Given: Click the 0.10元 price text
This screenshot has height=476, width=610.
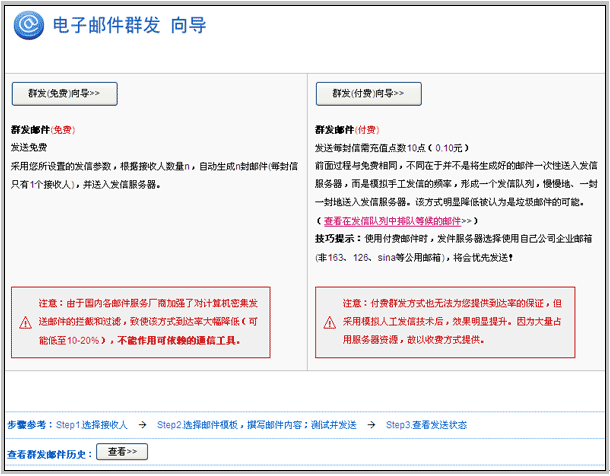Looking at the screenshot, I should [449, 148].
